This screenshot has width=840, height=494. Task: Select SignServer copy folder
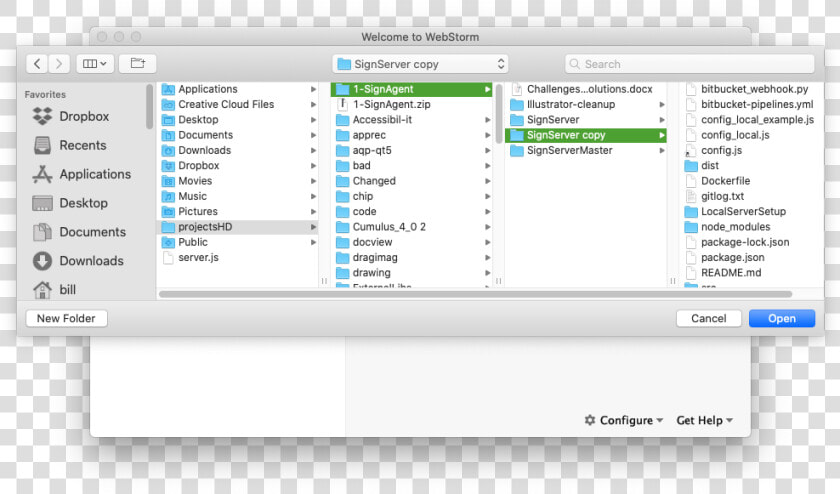586,135
